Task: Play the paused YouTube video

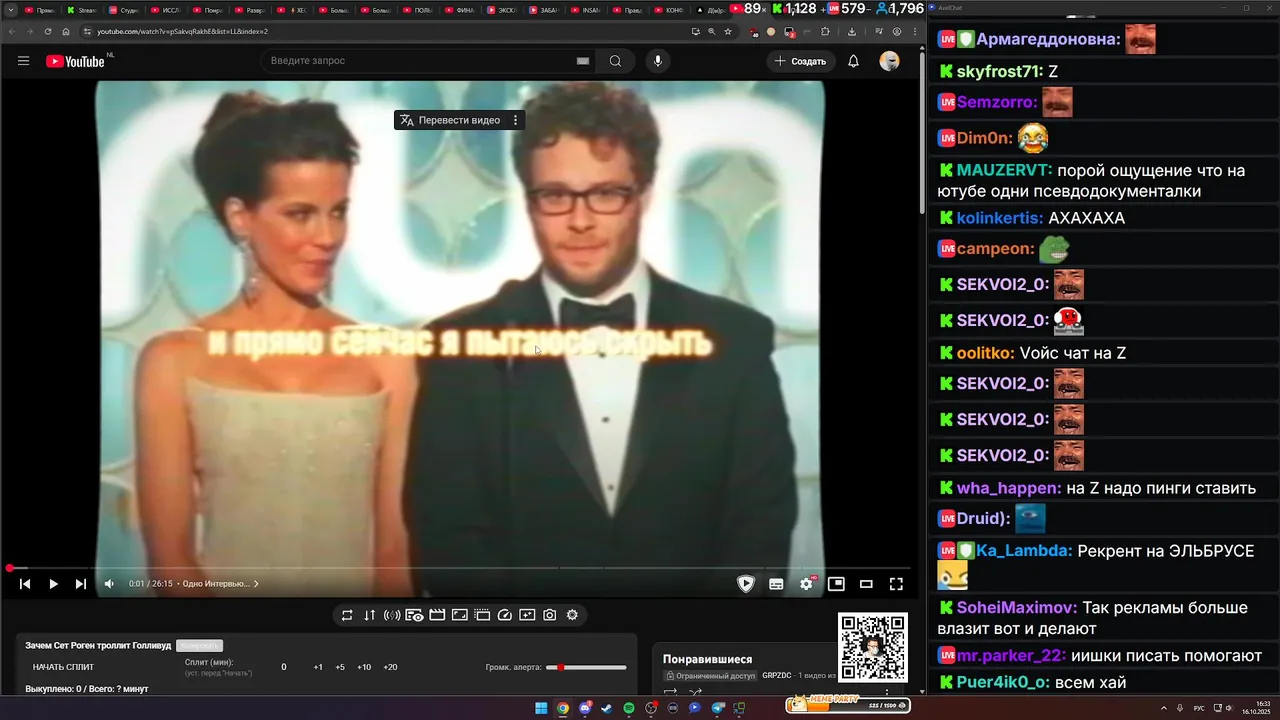Action: click(53, 584)
